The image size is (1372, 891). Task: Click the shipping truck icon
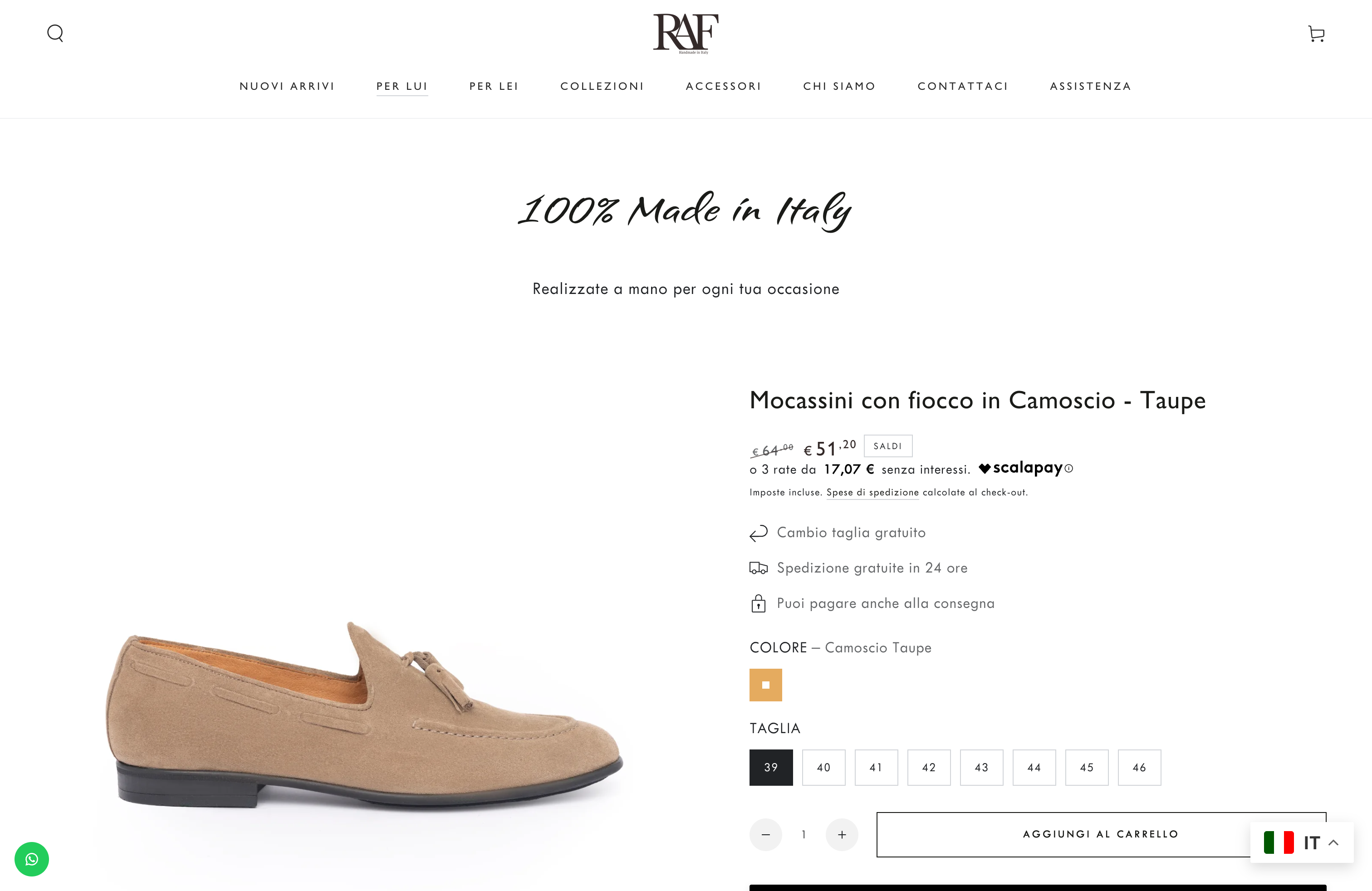click(758, 568)
